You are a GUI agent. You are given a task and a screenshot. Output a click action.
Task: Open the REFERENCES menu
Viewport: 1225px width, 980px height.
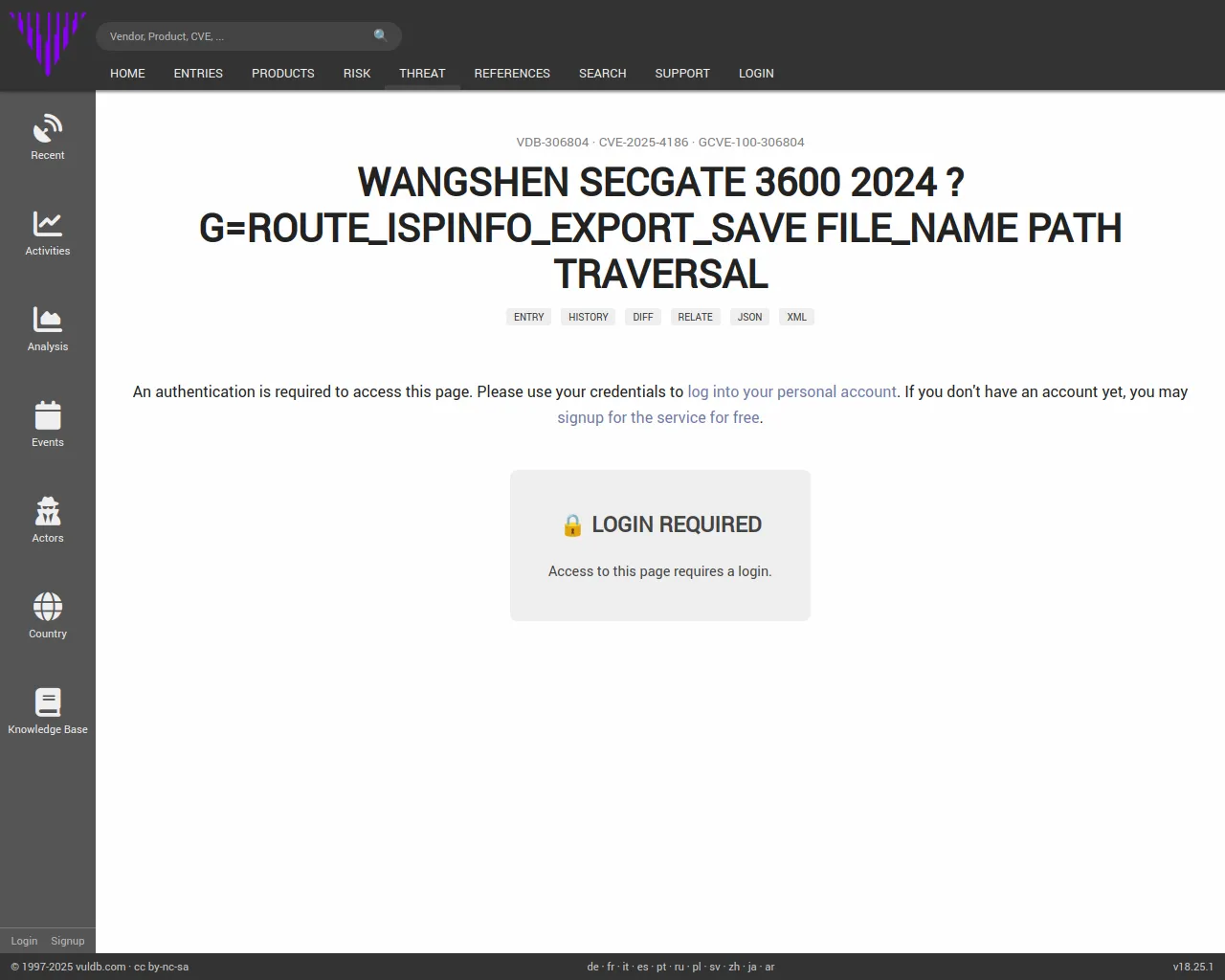pyautogui.click(x=512, y=73)
